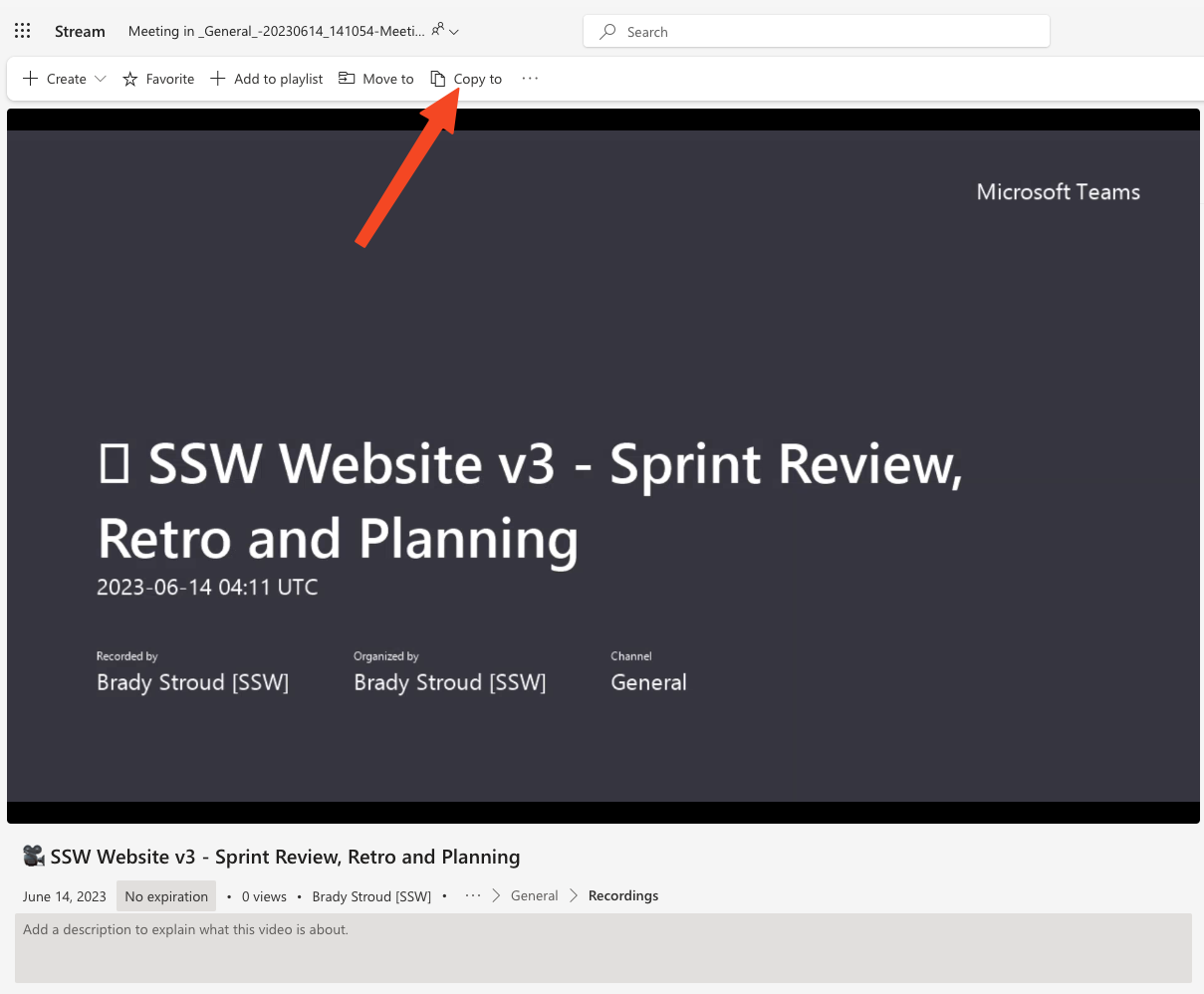Image resolution: width=1204 pixels, height=994 pixels.
Task: Expand the sharing dropdown beside the file name
Action: 445,31
